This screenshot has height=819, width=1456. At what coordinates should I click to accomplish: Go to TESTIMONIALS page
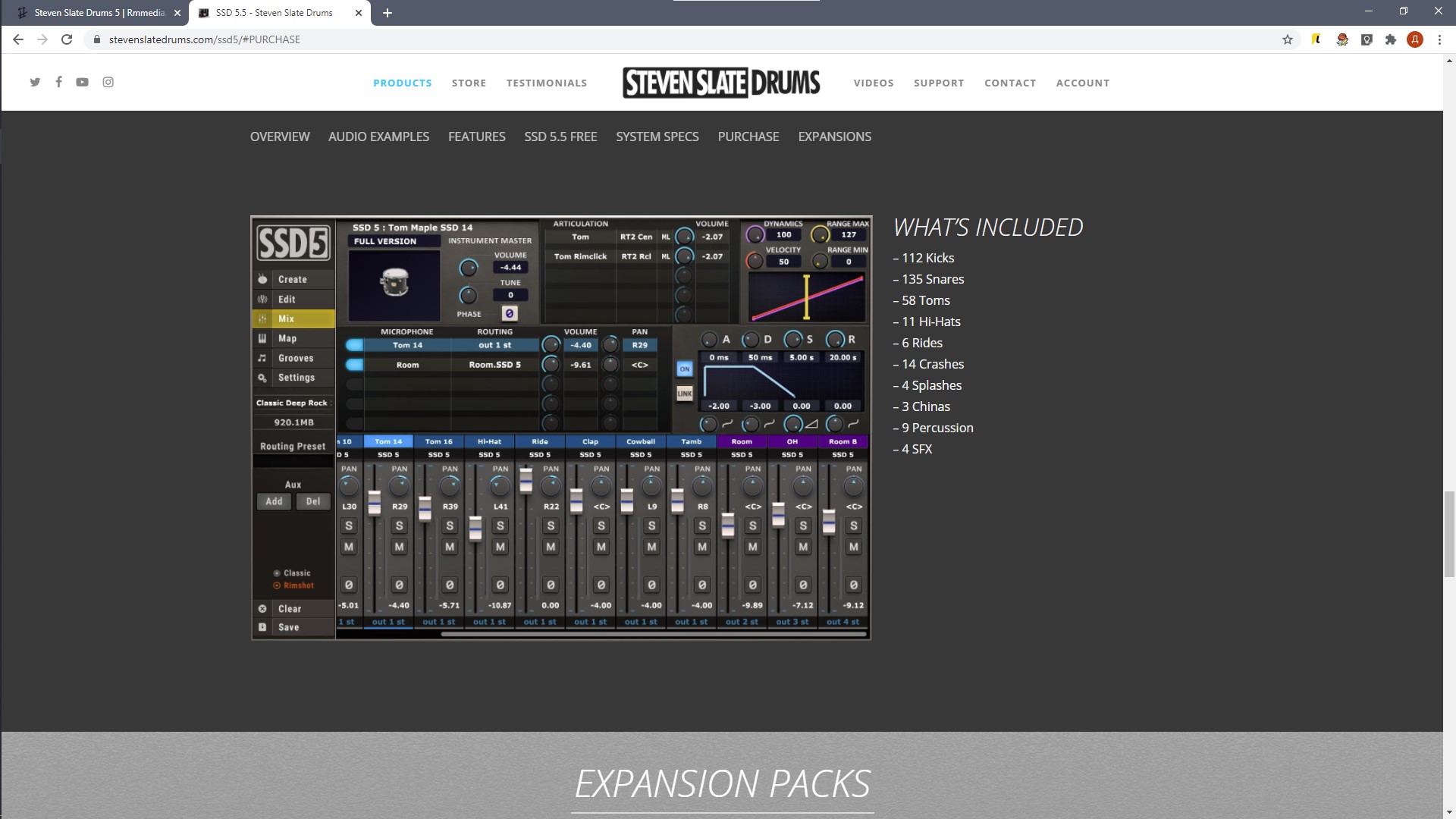point(547,83)
